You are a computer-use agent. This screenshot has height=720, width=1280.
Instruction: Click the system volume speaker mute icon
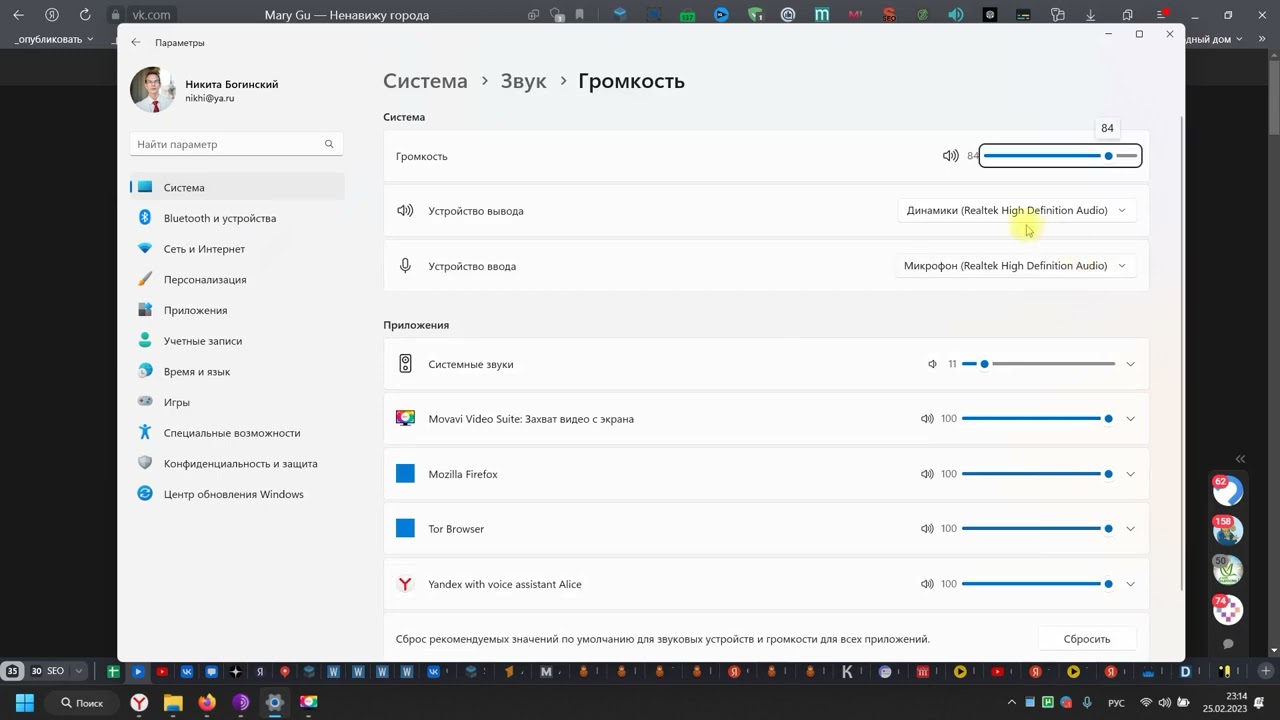tap(950, 156)
